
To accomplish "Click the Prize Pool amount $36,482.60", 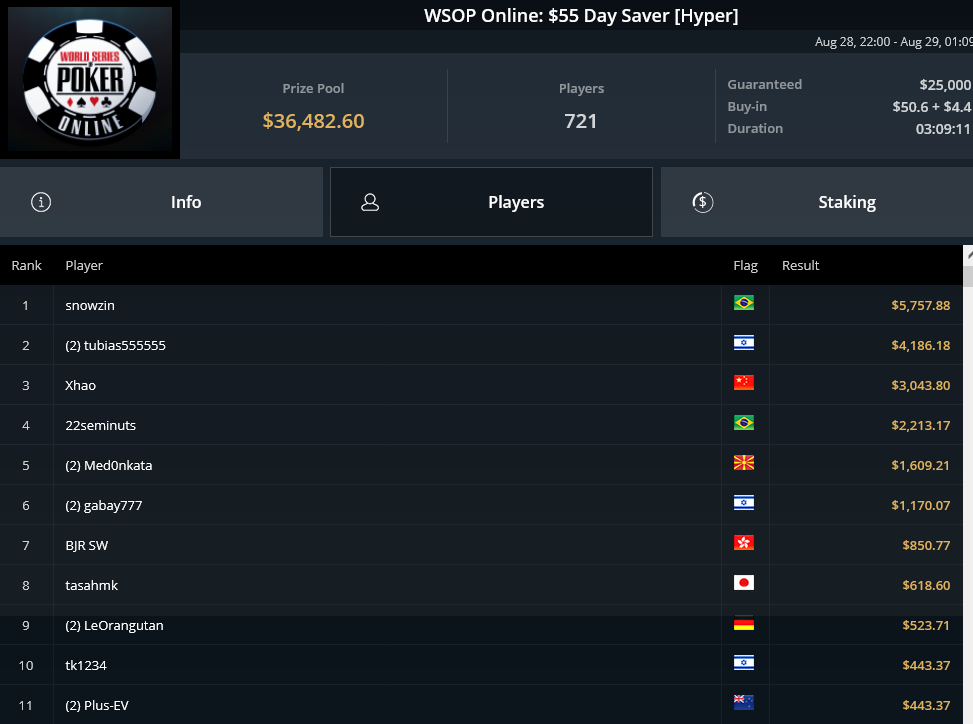I will [x=313, y=121].
